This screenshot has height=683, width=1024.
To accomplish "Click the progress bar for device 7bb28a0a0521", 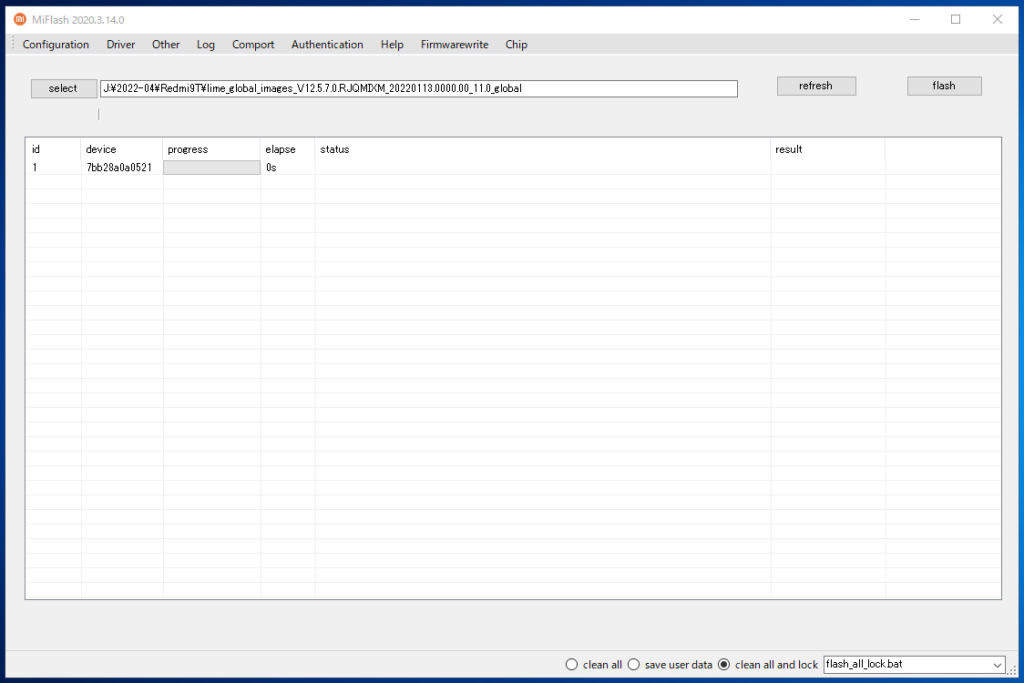I will pos(211,168).
